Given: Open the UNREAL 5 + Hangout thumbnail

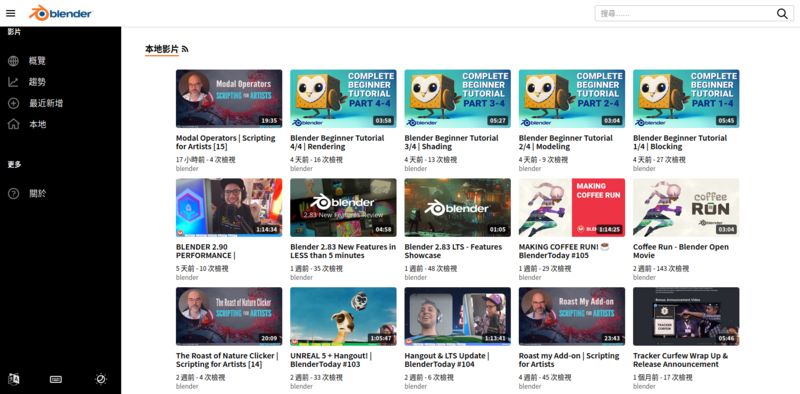Looking at the screenshot, I should coord(343,316).
